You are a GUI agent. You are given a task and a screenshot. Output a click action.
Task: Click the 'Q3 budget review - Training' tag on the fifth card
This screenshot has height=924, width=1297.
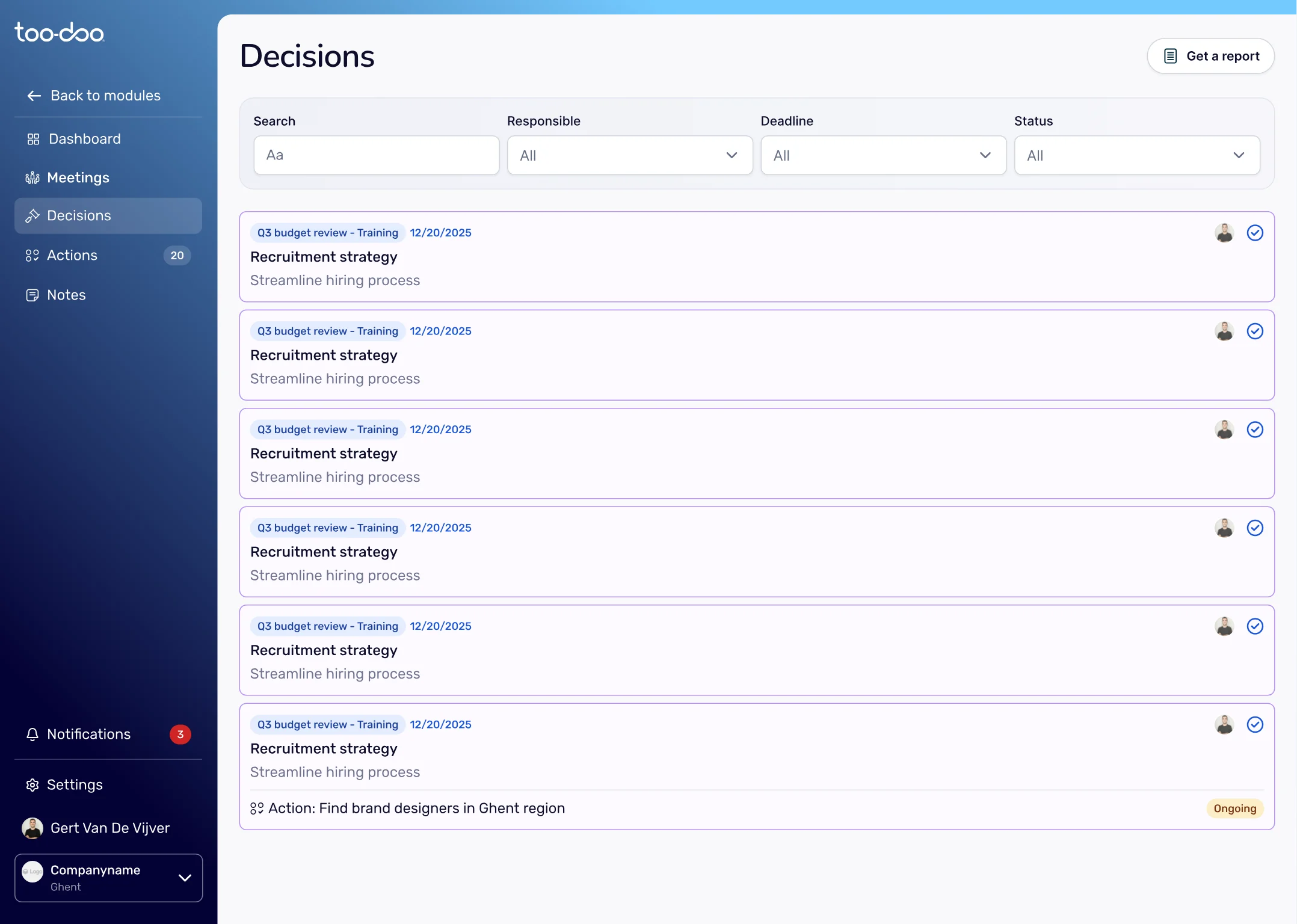coord(328,626)
